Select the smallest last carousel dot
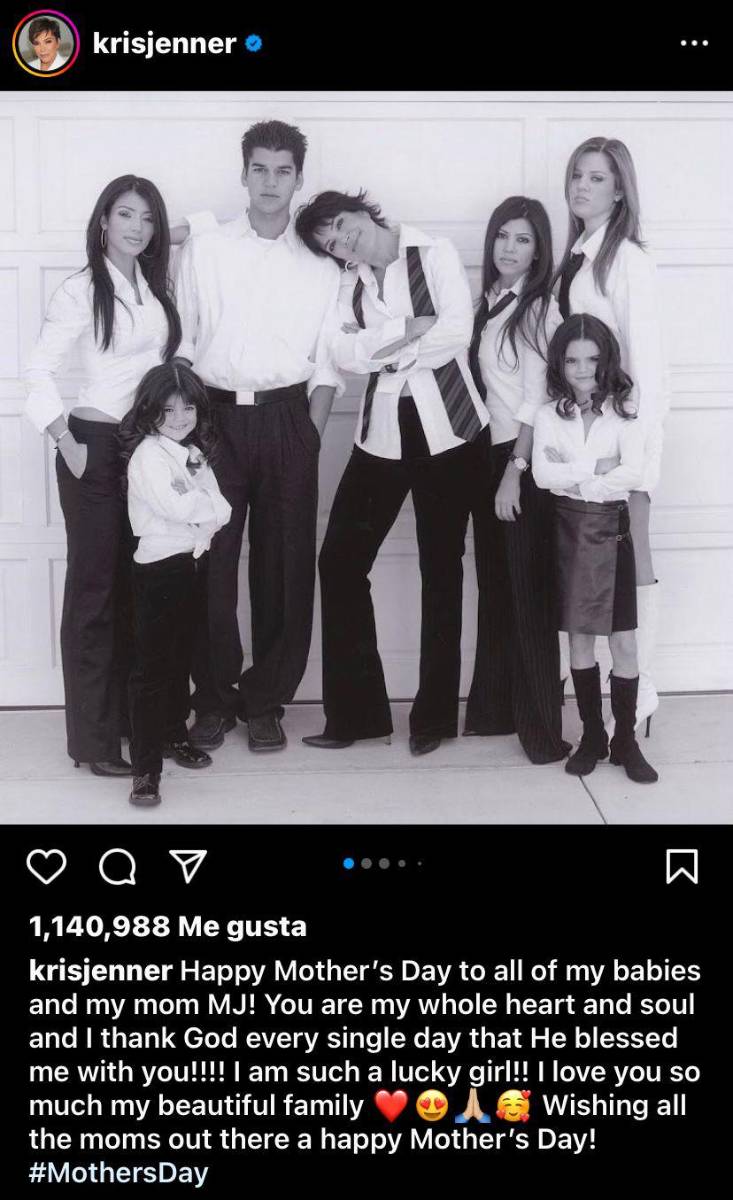Viewport: 733px width, 1200px height. [419, 863]
